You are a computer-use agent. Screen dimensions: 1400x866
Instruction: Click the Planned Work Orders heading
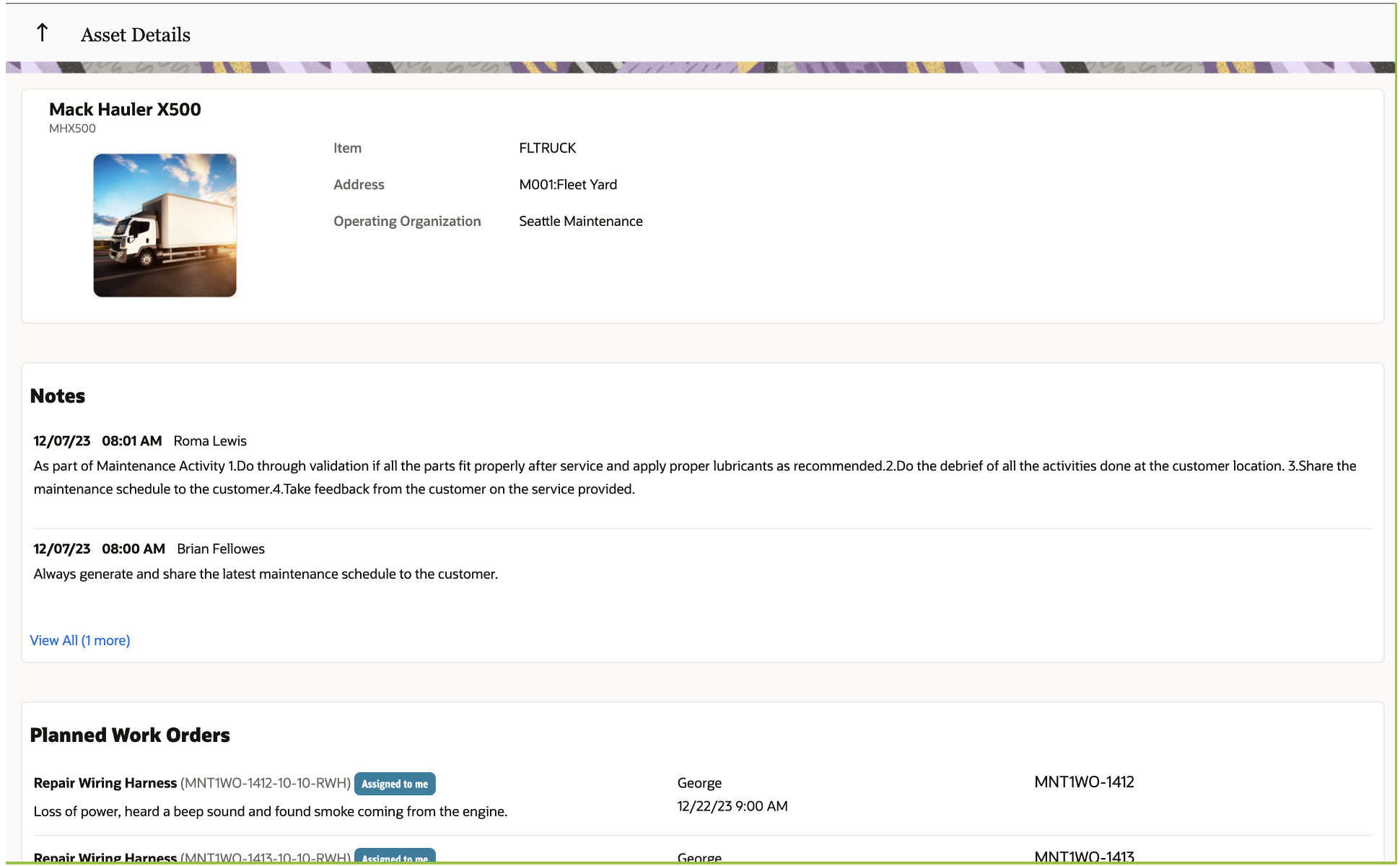pos(130,735)
